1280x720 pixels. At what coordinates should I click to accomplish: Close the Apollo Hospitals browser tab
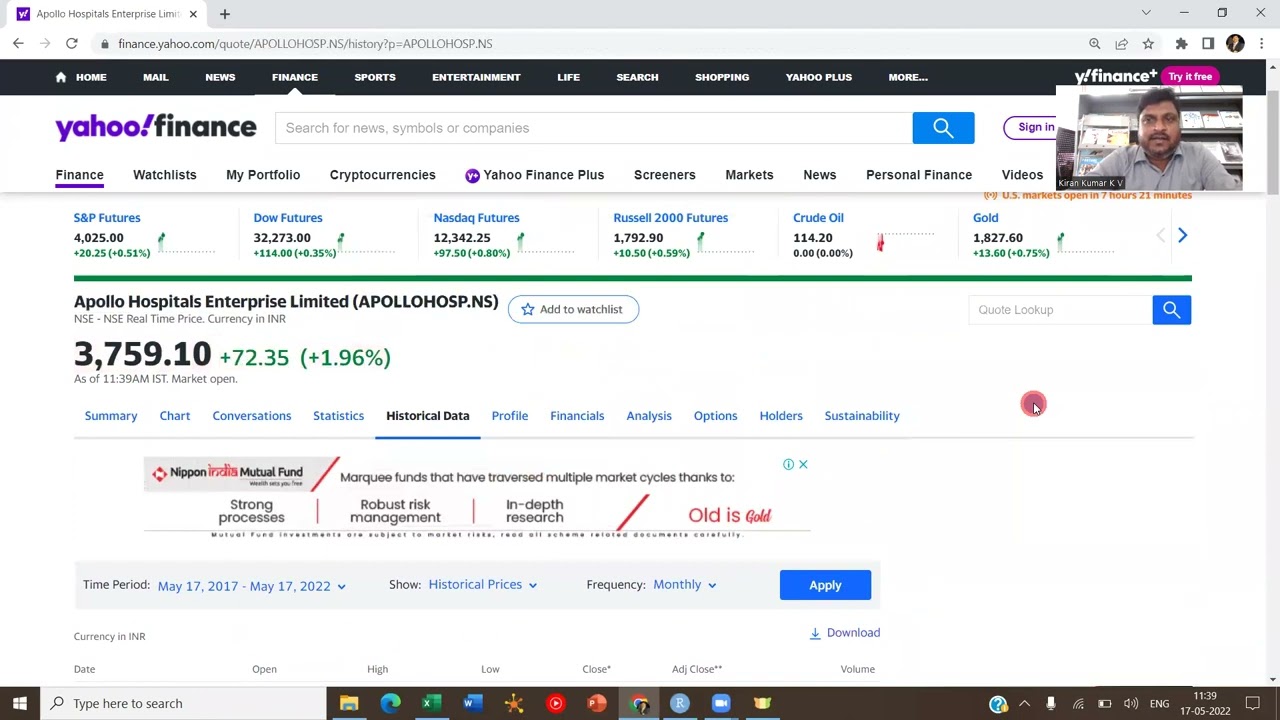(x=193, y=14)
